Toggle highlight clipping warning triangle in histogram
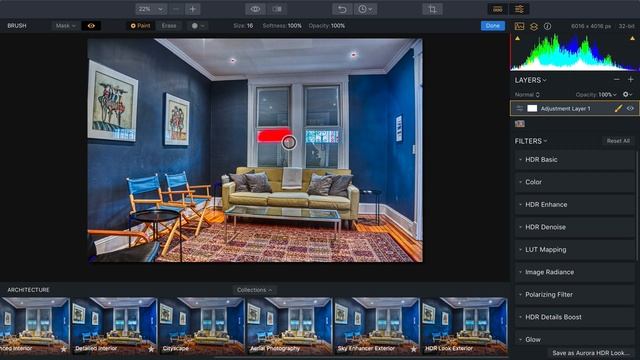The width and height of the screenshot is (640, 360). tap(632, 38)
